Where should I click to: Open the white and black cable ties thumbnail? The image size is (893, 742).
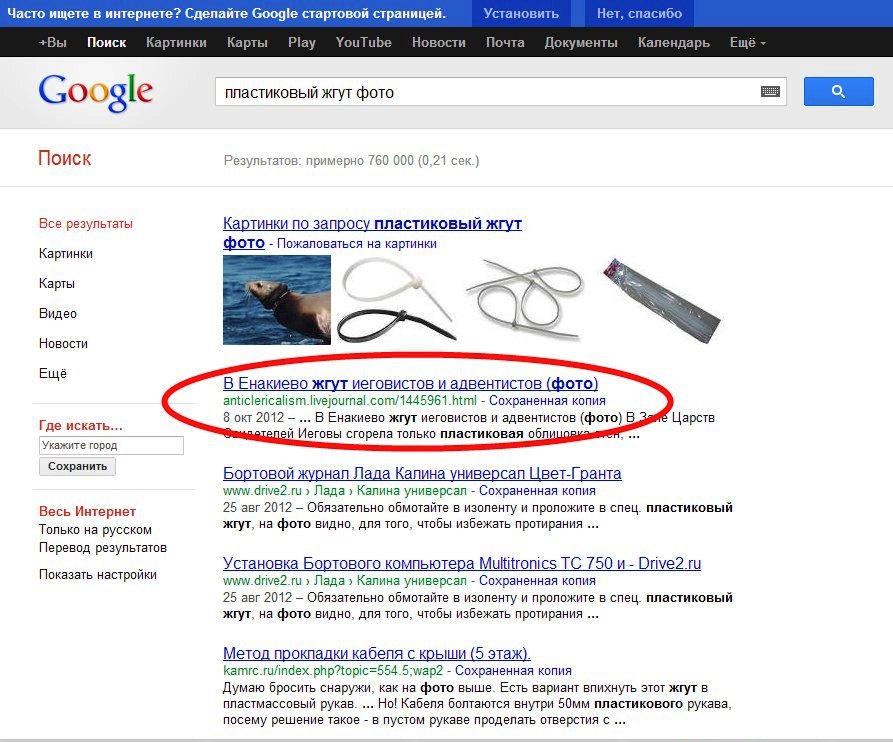pyautogui.click(x=397, y=300)
